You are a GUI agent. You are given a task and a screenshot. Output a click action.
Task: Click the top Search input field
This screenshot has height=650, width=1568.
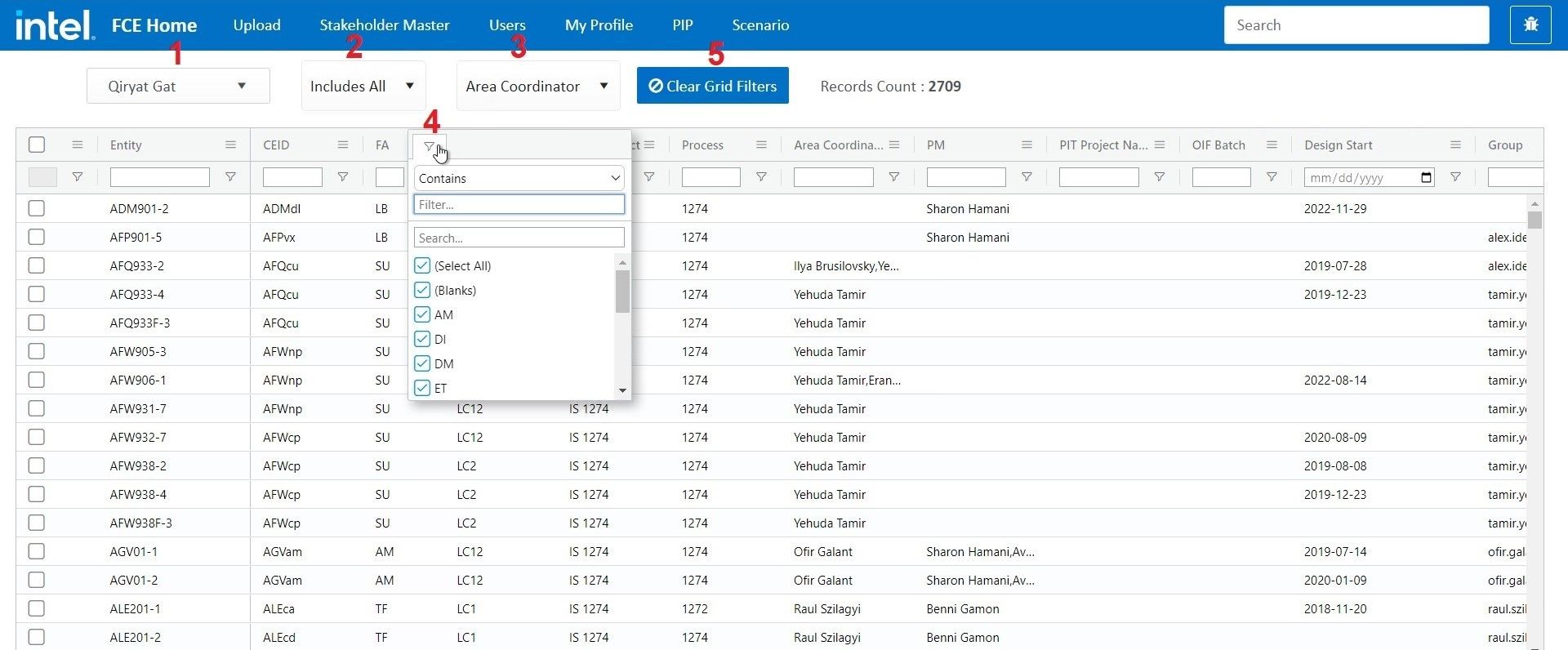click(1356, 25)
